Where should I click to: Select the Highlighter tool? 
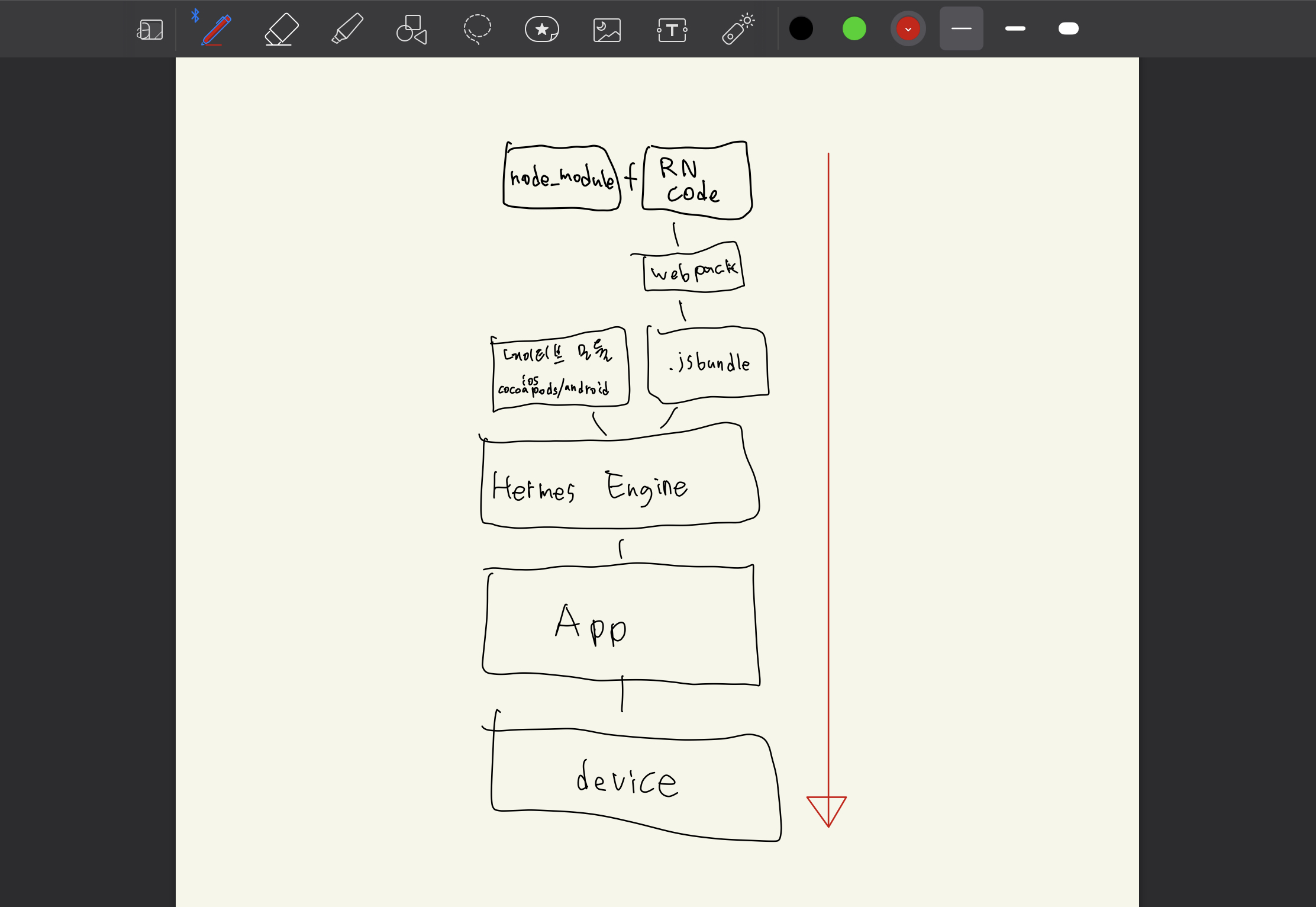tap(347, 29)
